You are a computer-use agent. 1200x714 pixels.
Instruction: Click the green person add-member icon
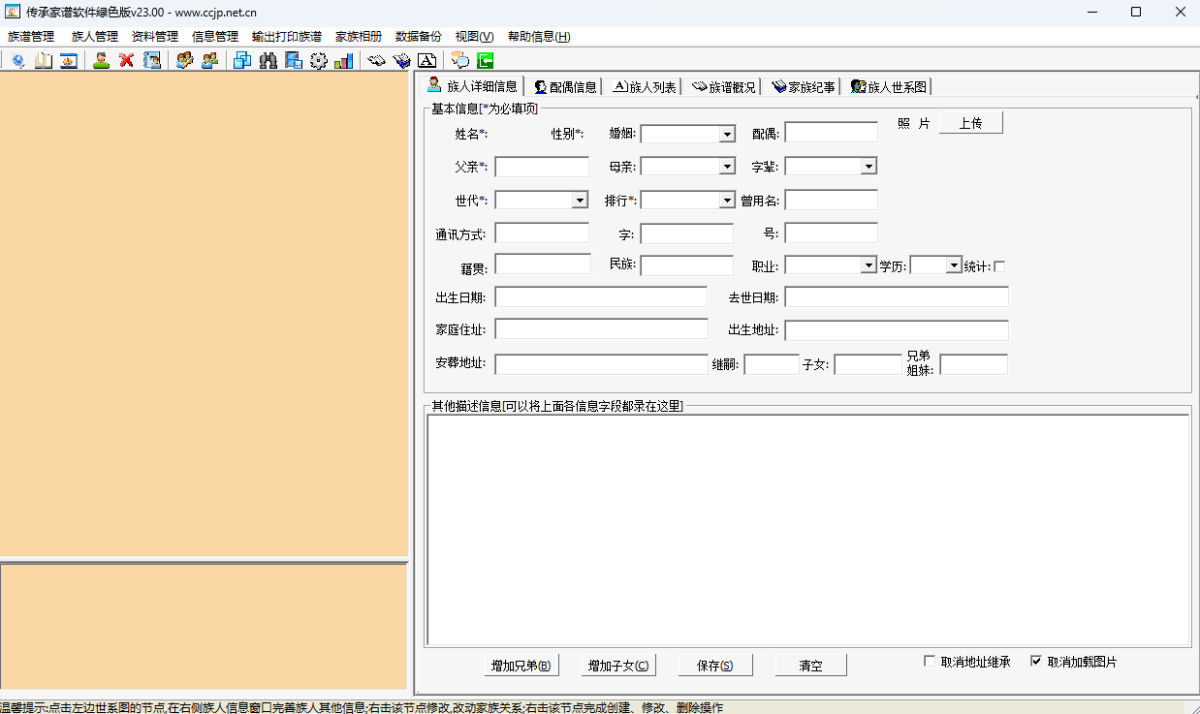[101, 61]
